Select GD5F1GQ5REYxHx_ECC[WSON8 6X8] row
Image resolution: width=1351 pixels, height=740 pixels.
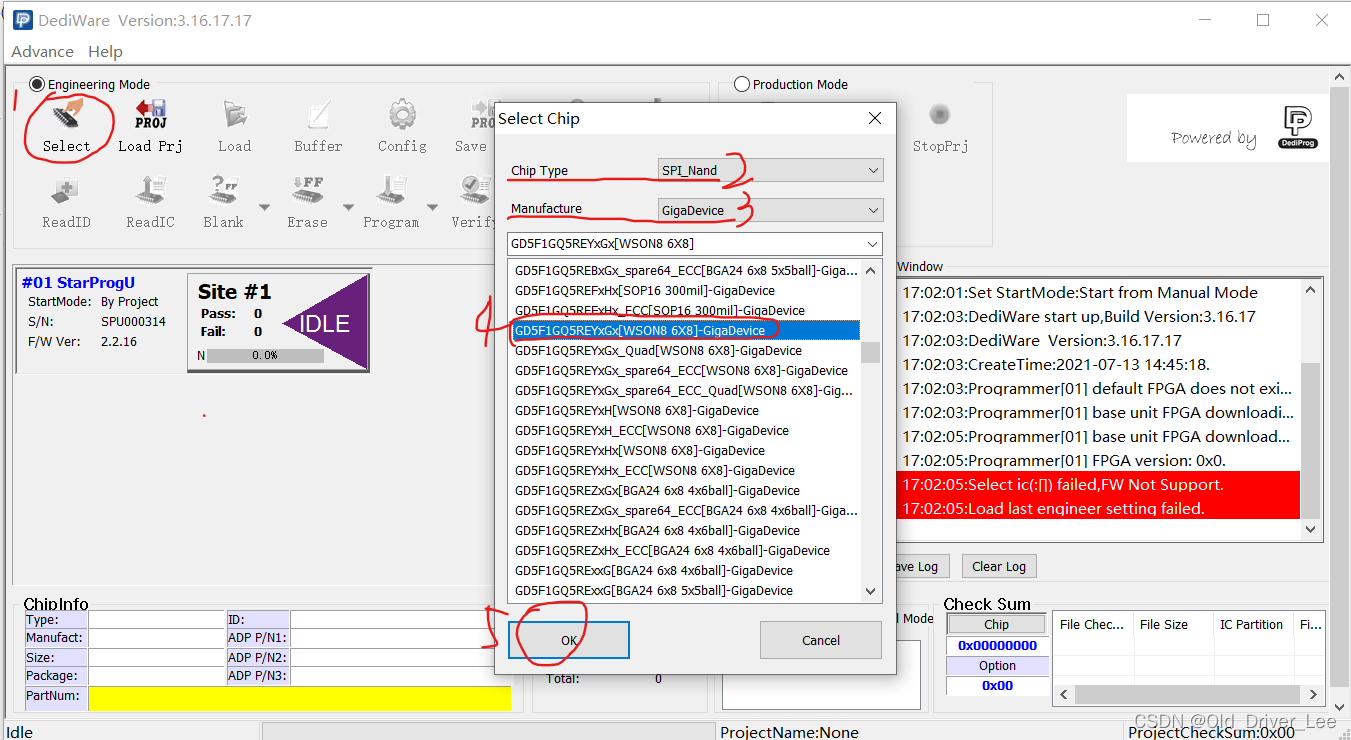pos(685,470)
